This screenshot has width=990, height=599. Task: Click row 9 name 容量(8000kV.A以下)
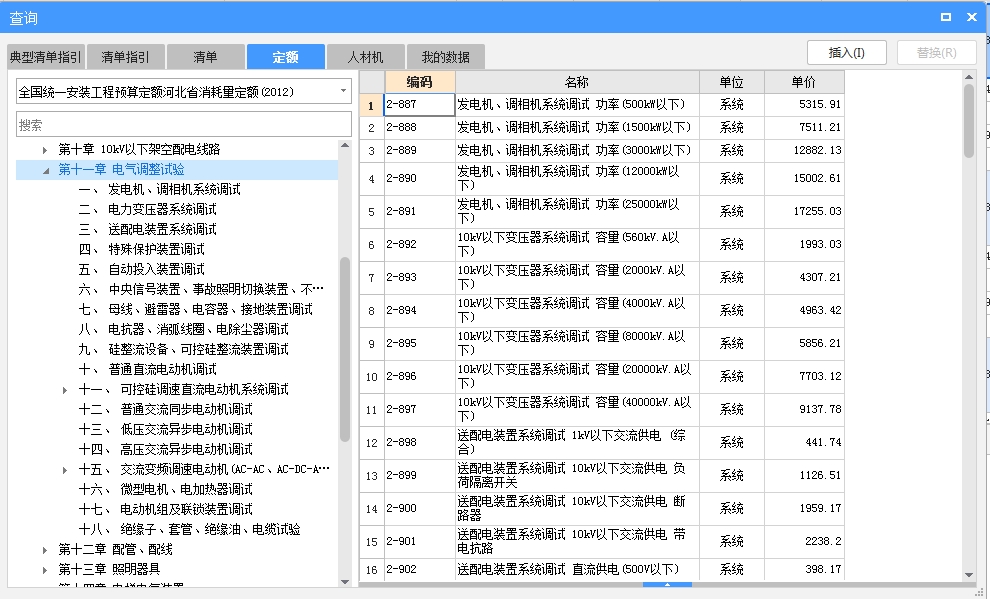point(577,343)
